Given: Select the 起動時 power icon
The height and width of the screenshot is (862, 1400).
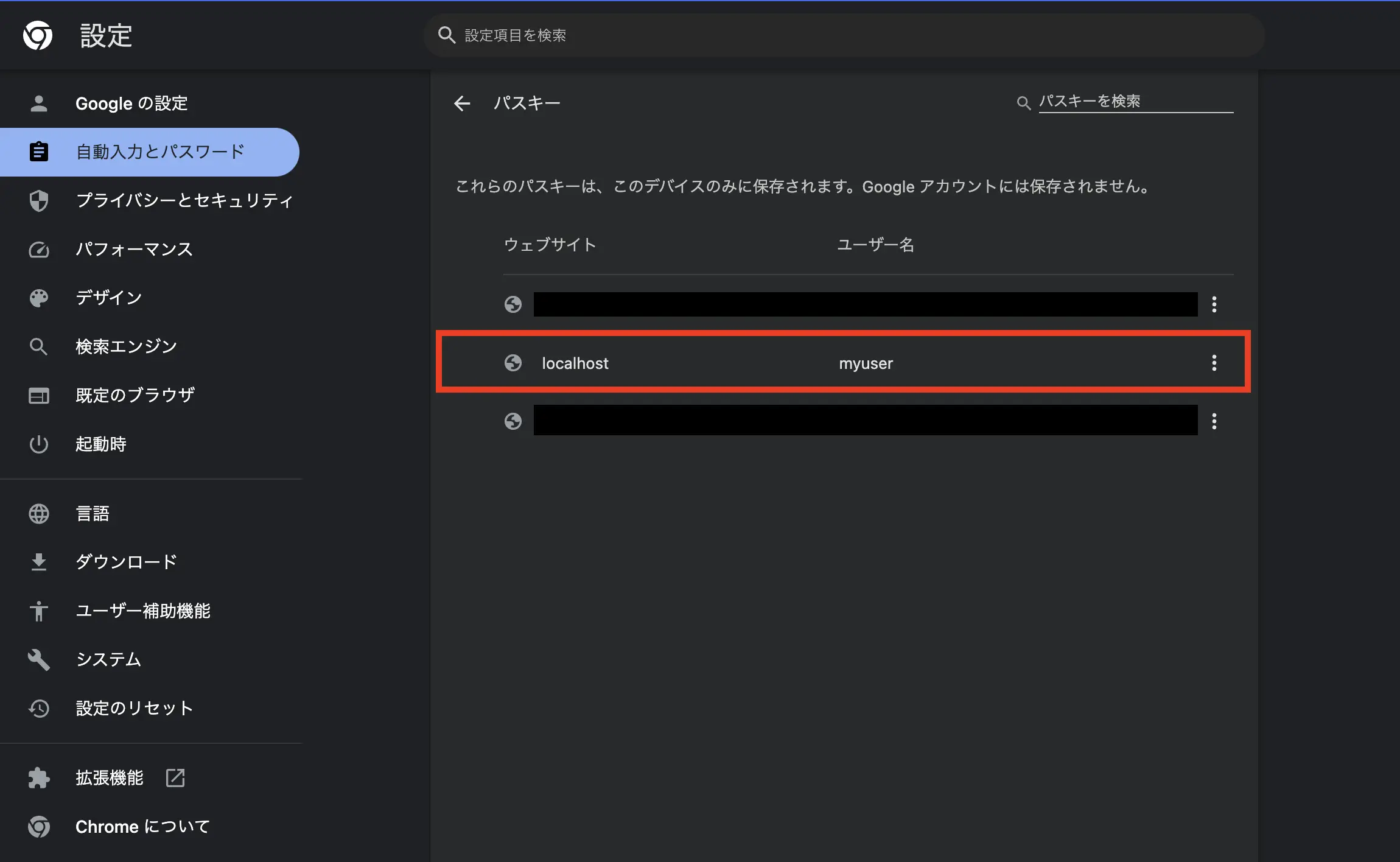Looking at the screenshot, I should 39,444.
